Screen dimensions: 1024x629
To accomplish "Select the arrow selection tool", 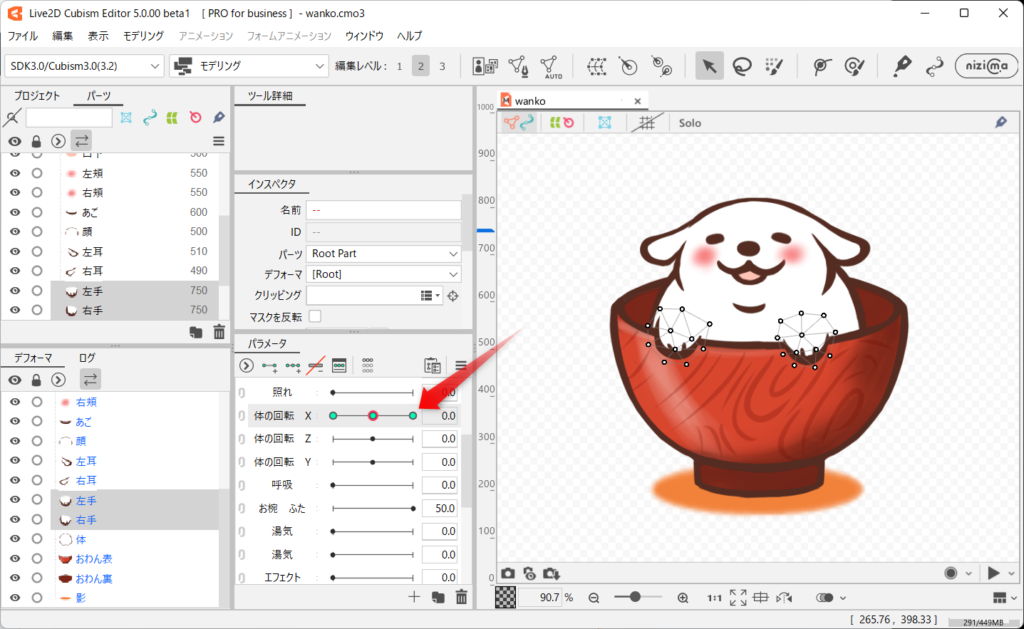I will click(x=709, y=66).
